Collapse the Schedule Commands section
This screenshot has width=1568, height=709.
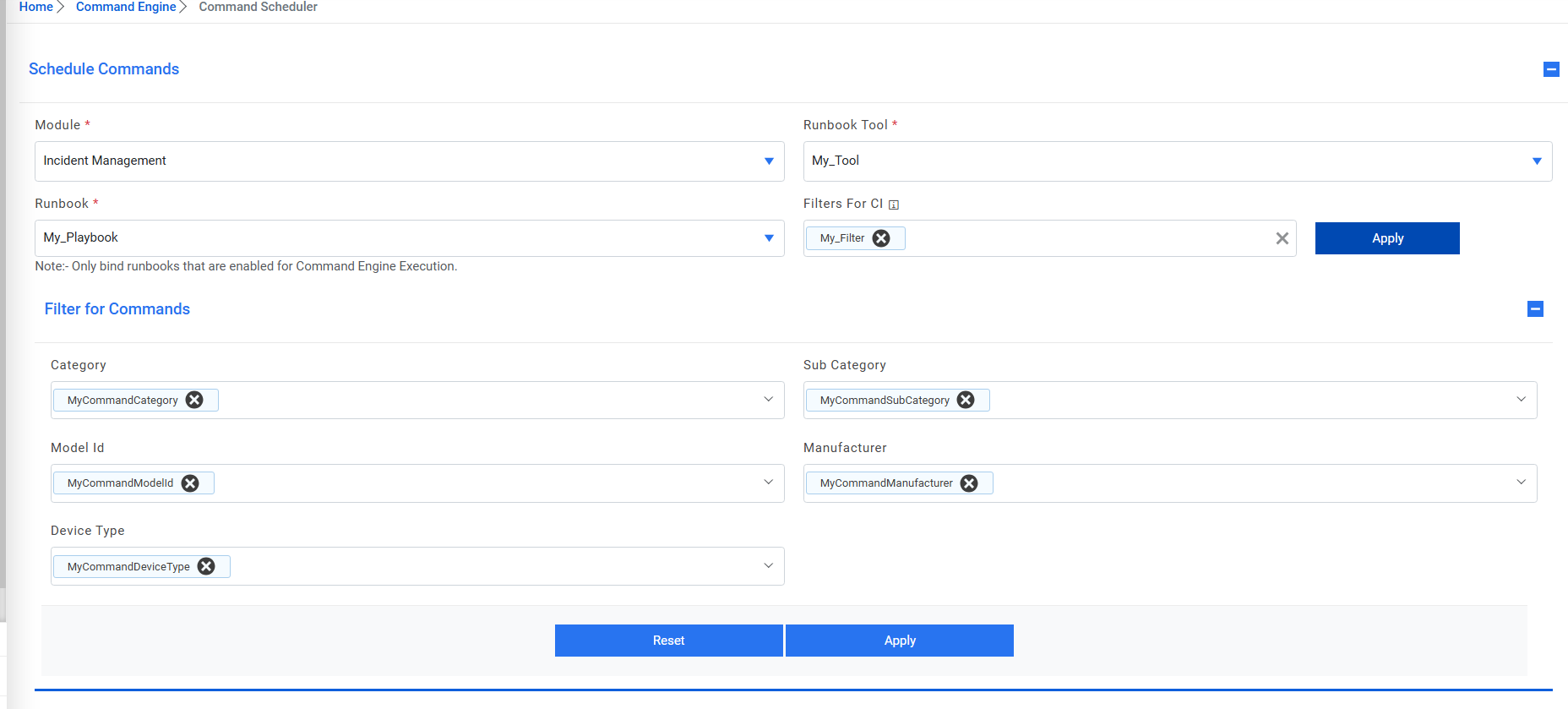[1551, 69]
